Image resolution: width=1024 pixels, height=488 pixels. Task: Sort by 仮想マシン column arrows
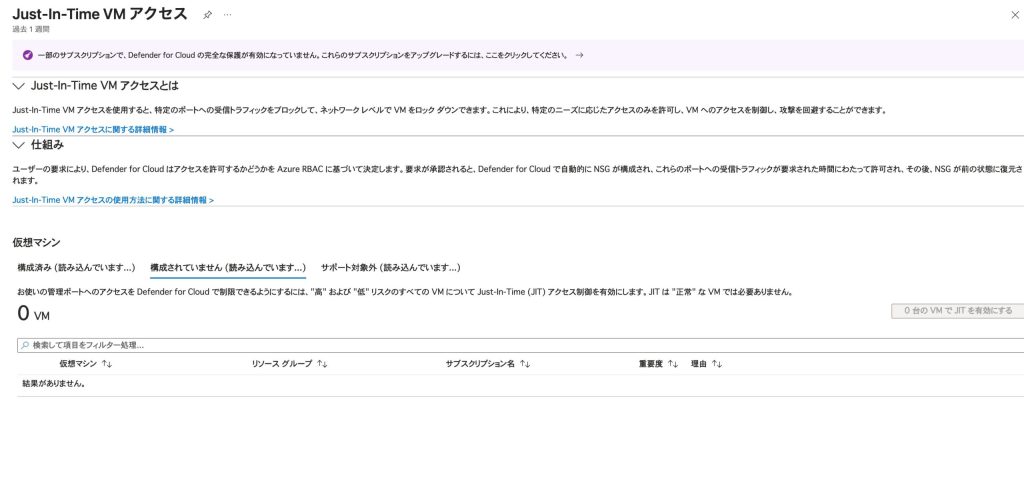coord(107,364)
